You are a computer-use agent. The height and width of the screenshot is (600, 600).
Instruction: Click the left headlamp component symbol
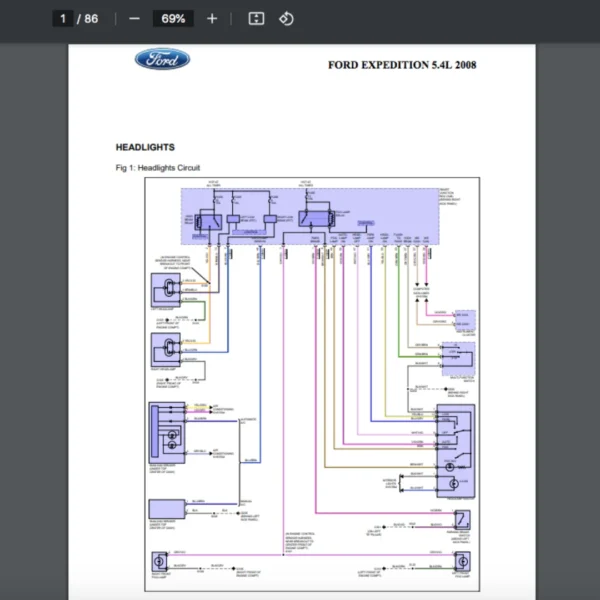click(166, 290)
